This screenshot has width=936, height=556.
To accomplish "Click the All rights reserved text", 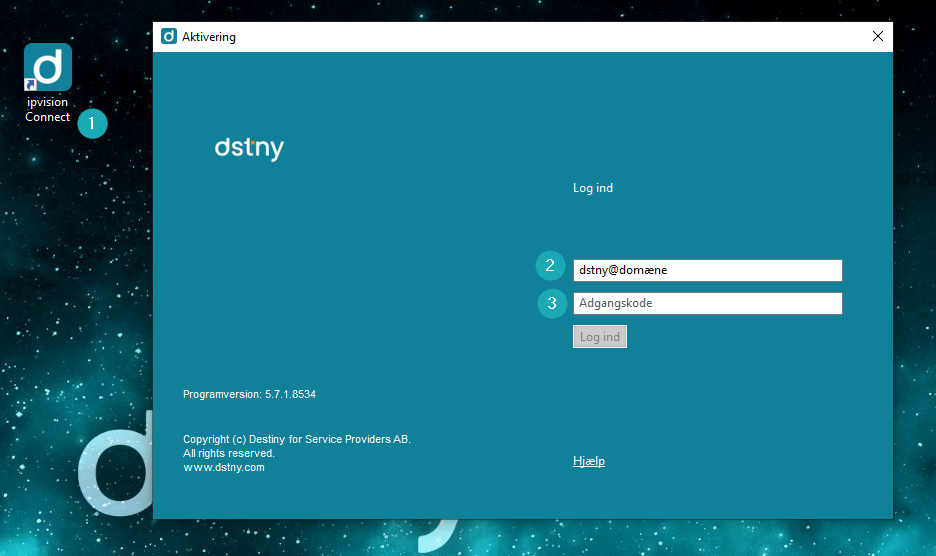I will [229, 453].
